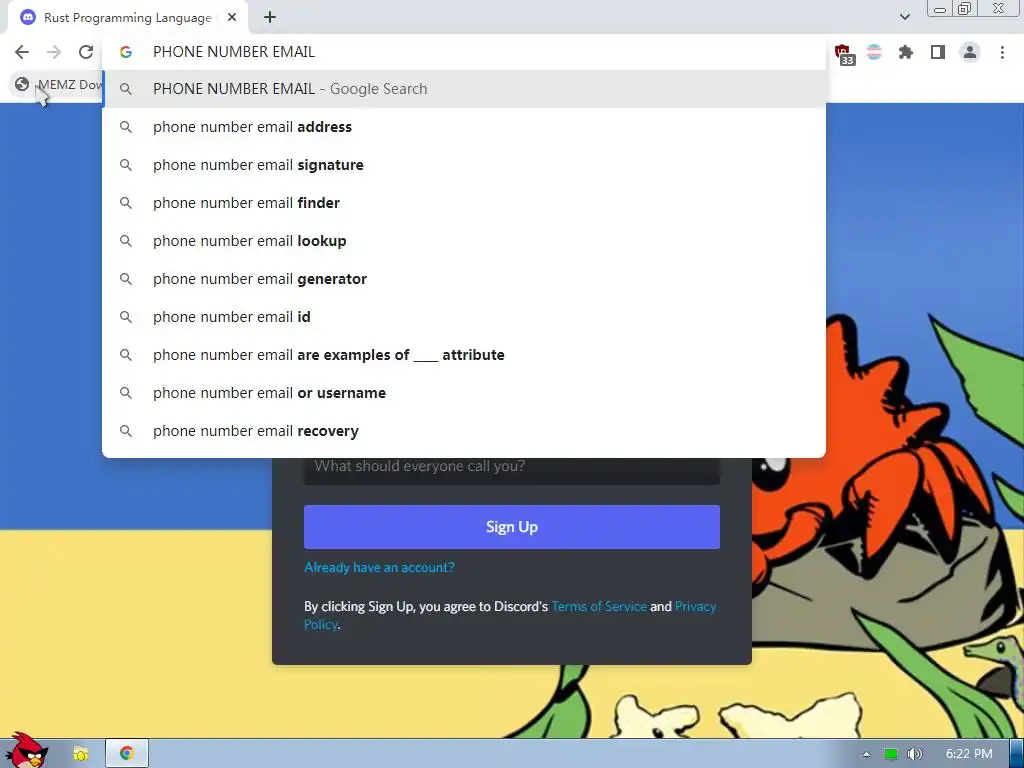Open the file explorer taskbar icon

tap(80, 754)
